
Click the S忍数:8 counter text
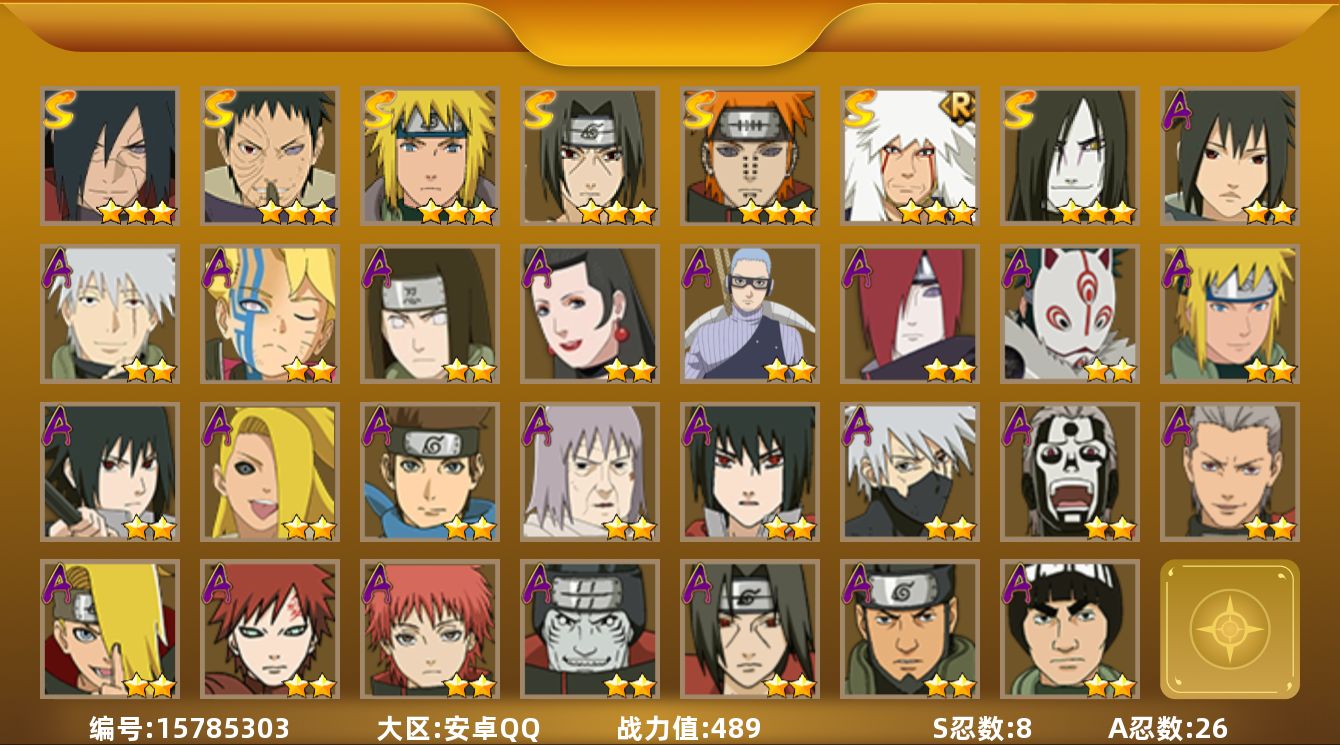pos(982,728)
